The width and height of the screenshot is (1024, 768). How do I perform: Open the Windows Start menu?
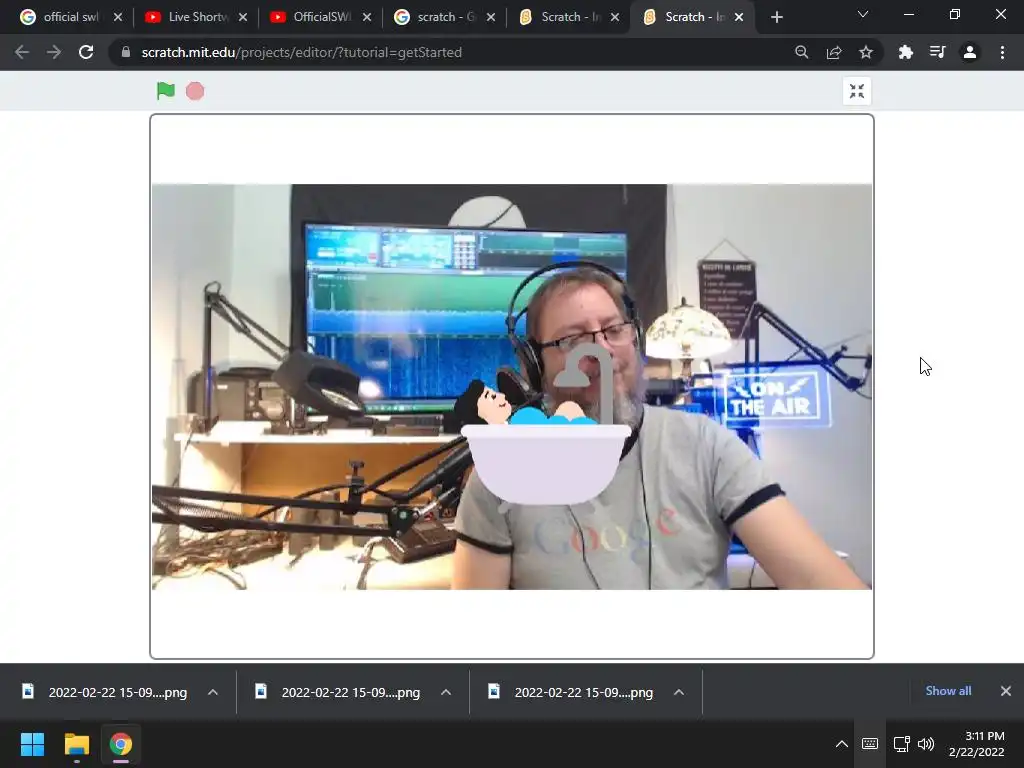pyautogui.click(x=32, y=744)
